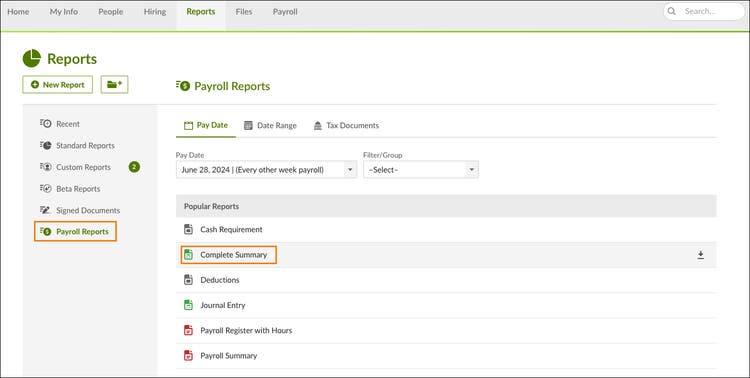This screenshot has height=378, width=750.
Task: Click the Beta Reports sidebar icon
Action: tap(45, 189)
